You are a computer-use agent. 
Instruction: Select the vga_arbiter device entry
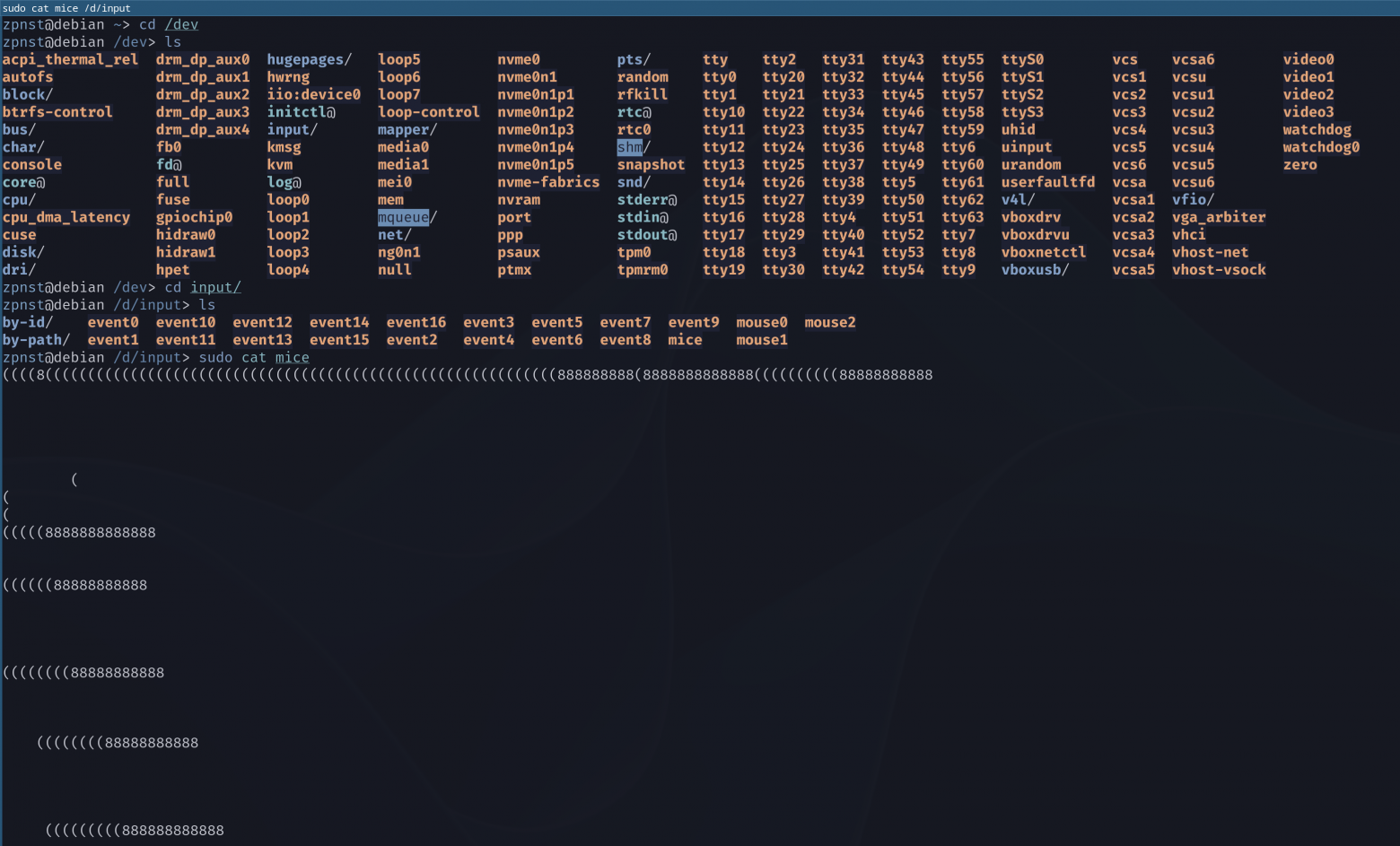1219,216
